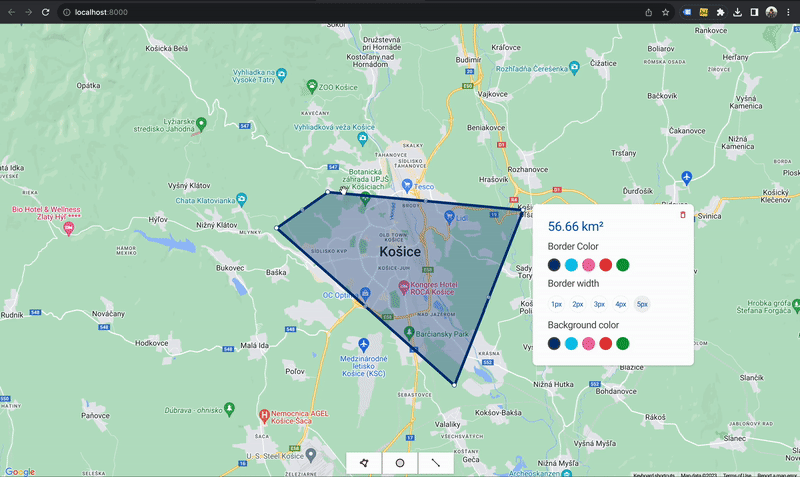The width and height of the screenshot is (800, 477).
Task: Delete the polygon with the trash icon
Action: click(683, 215)
